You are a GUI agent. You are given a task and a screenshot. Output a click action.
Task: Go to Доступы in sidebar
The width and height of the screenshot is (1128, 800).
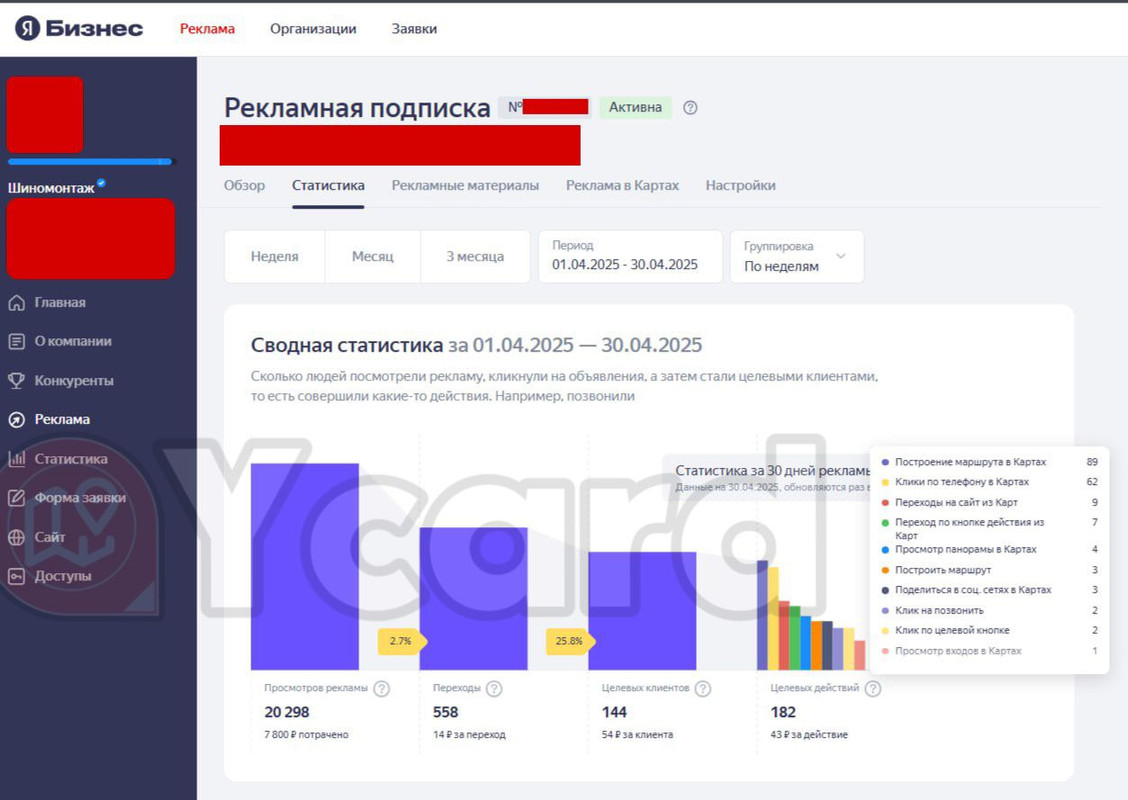[x=63, y=576]
